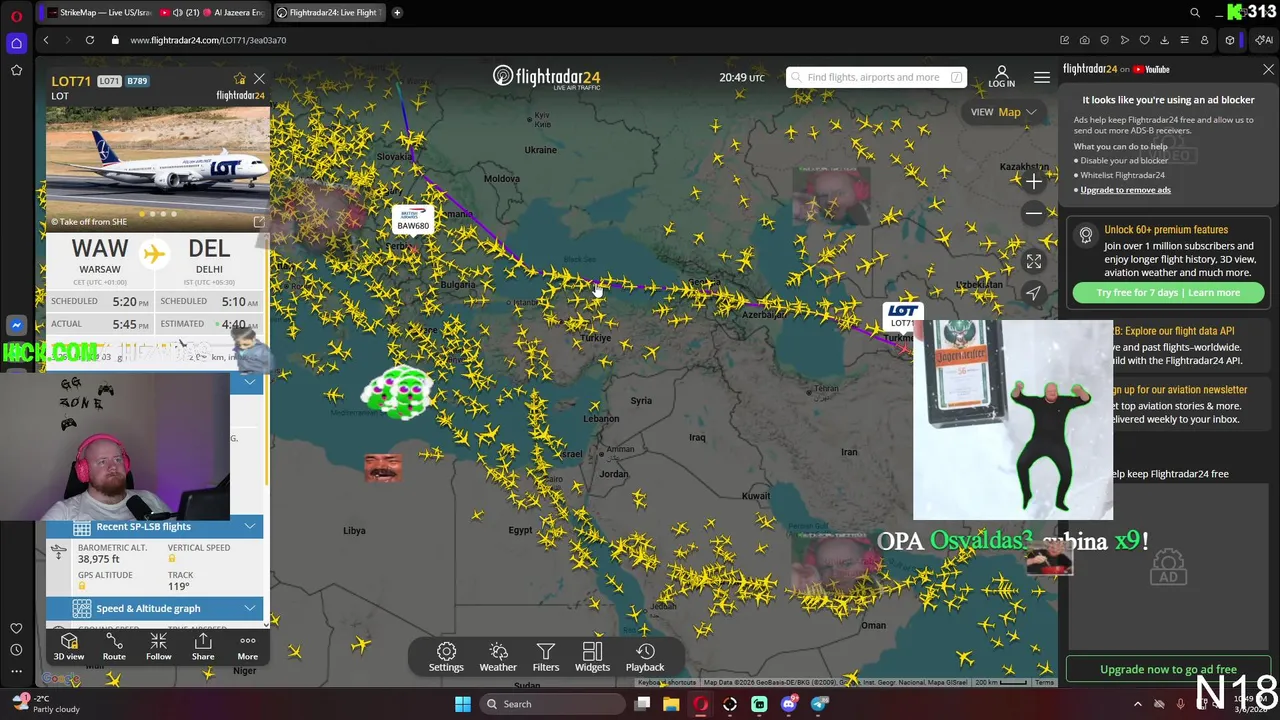Click the Flightradar24 logo
The height and width of the screenshot is (720, 1280).
pyautogui.click(x=546, y=77)
